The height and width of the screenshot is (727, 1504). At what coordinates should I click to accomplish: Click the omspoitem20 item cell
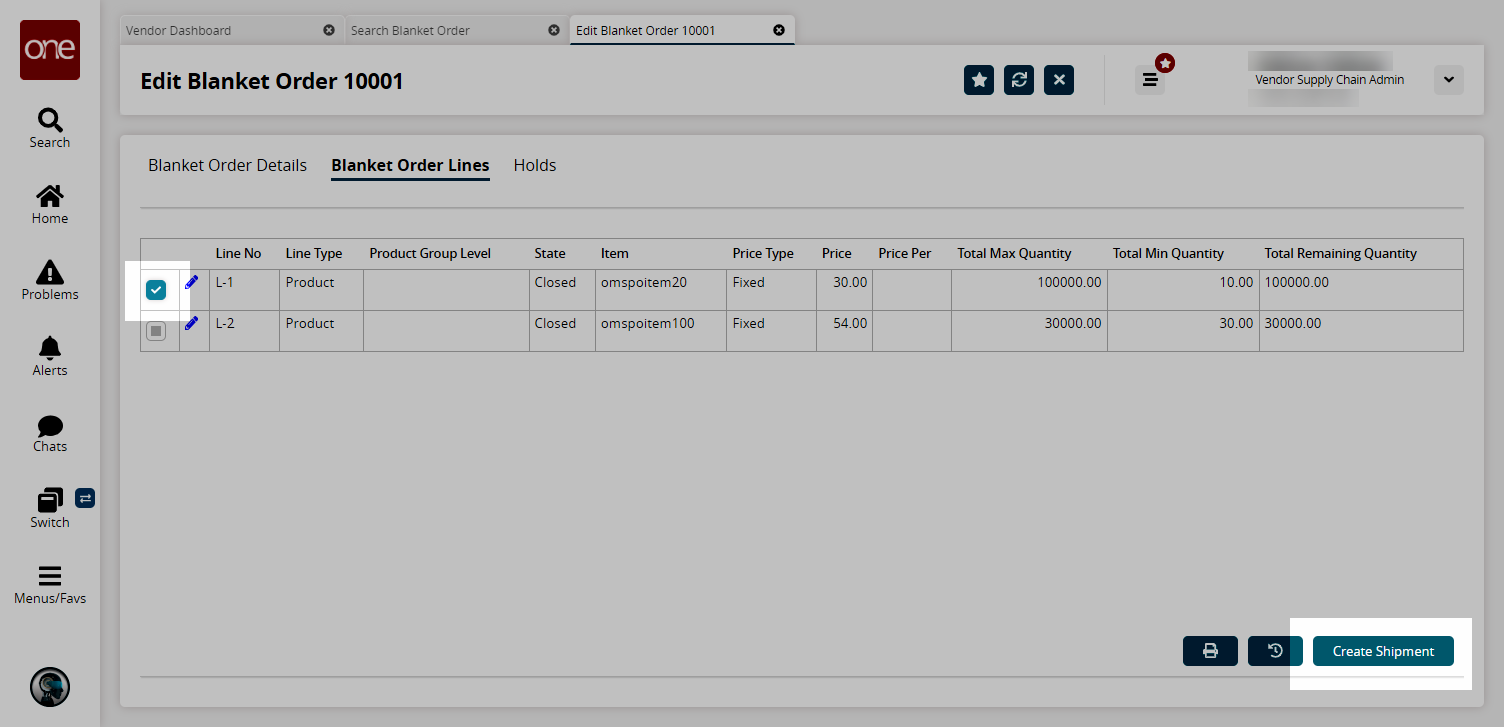coord(661,290)
